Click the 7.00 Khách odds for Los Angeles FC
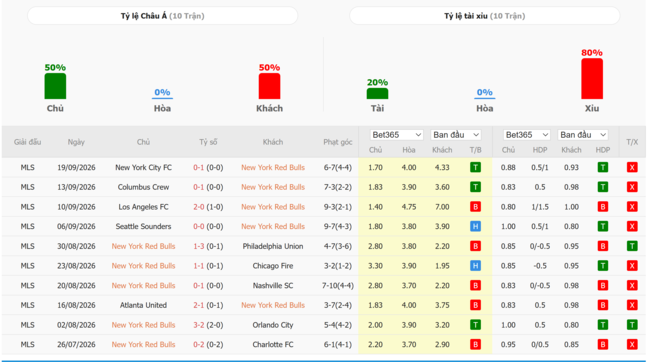 pyautogui.click(x=442, y=207)
